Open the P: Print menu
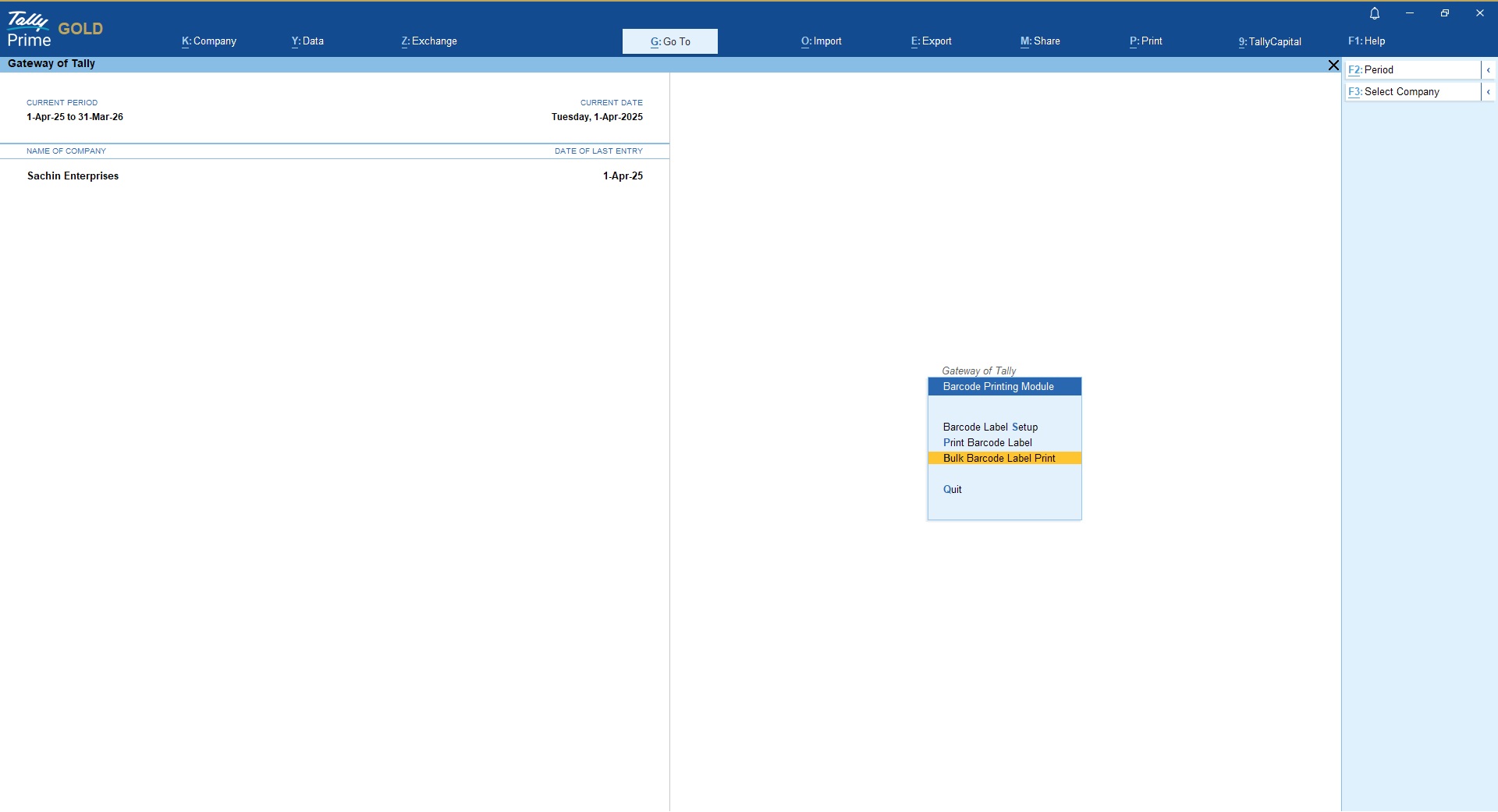Image resolution: width=1498 pixels, height=812 pixels. (1146, 41)
